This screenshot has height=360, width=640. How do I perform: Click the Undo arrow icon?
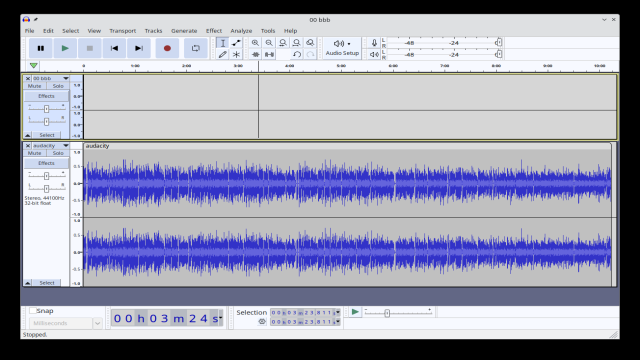(x=297, y=54)
